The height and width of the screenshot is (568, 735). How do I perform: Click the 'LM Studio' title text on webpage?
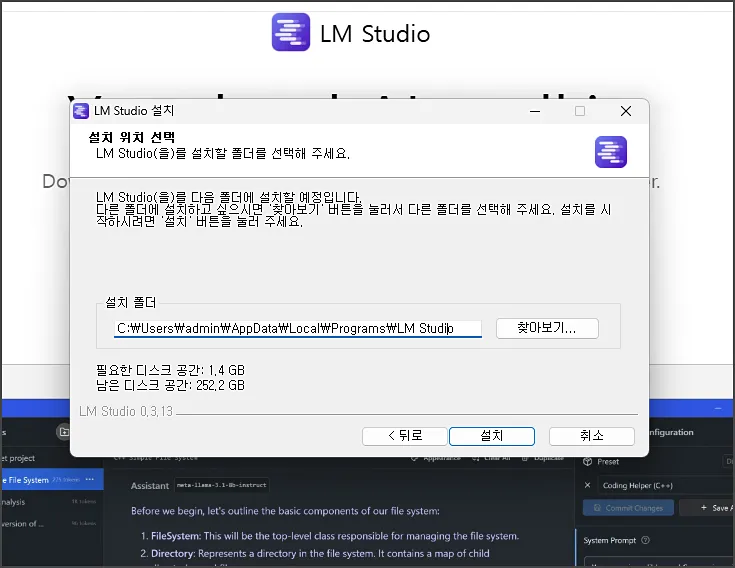[x=375, y=34]
